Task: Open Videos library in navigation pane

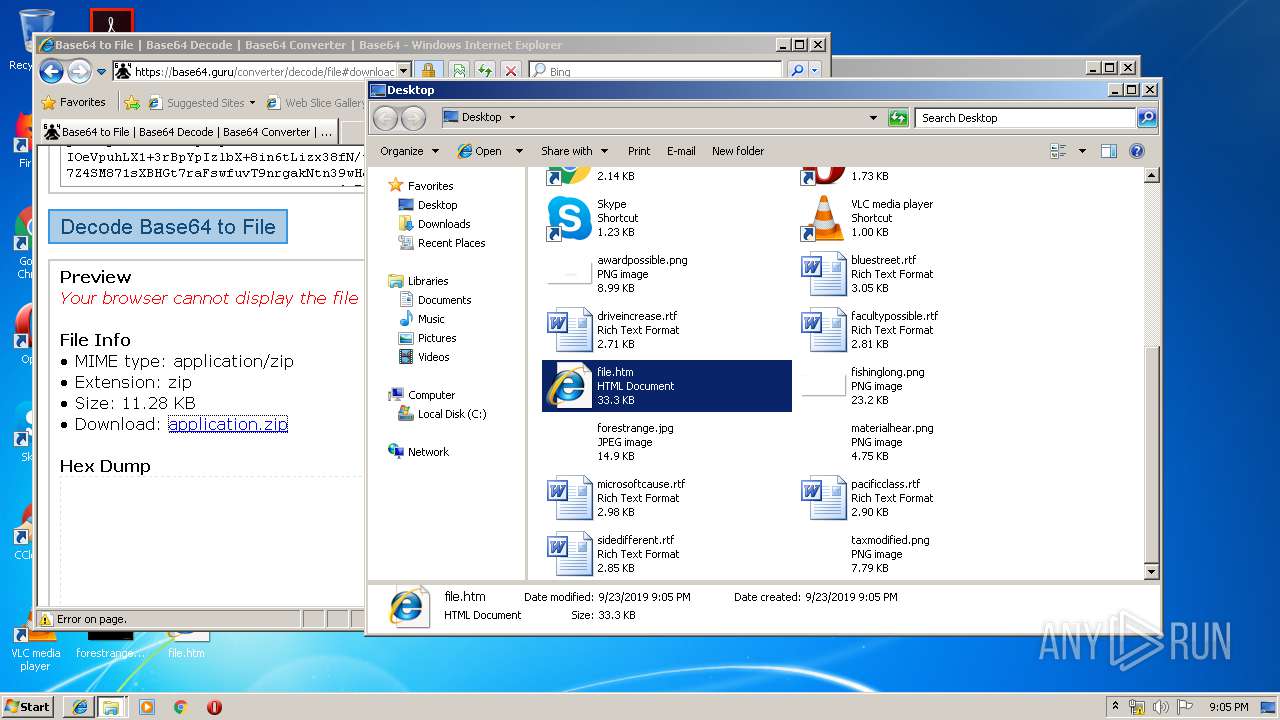Action: pyautogui.click(x=424, y=357)
